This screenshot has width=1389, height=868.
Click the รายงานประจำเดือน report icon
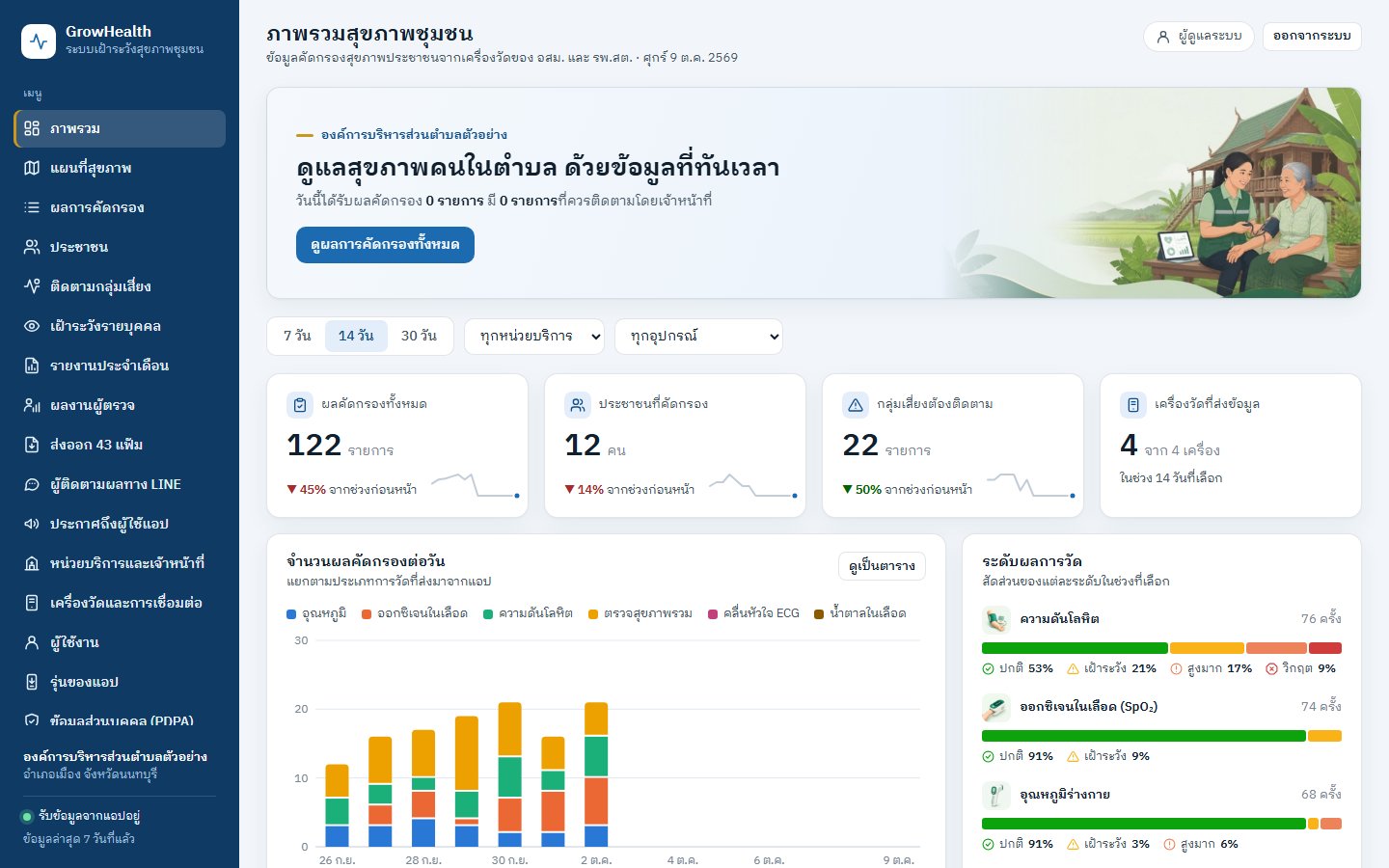[x=32, y=366]
